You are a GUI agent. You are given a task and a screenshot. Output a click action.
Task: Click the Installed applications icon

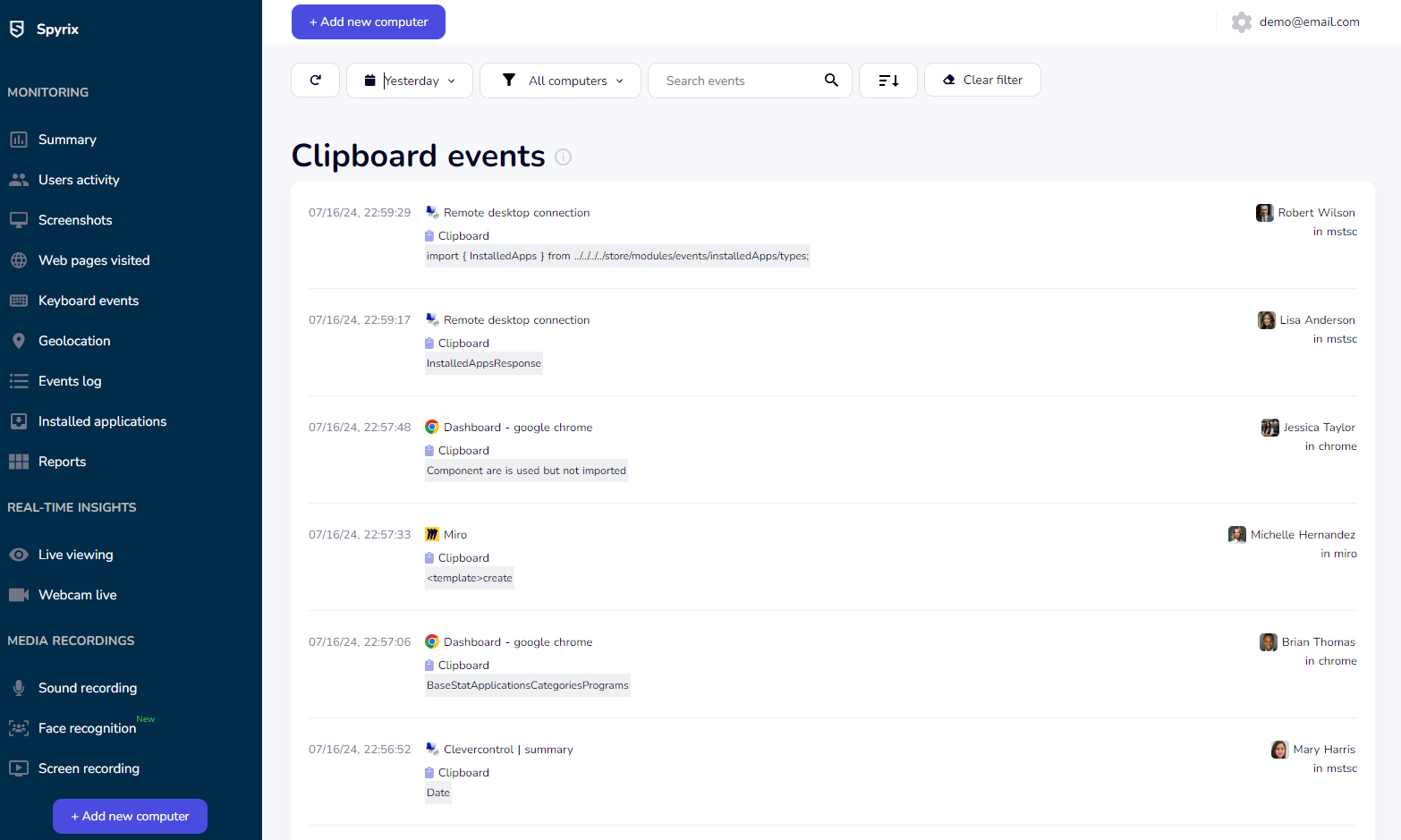click(19, 421)
